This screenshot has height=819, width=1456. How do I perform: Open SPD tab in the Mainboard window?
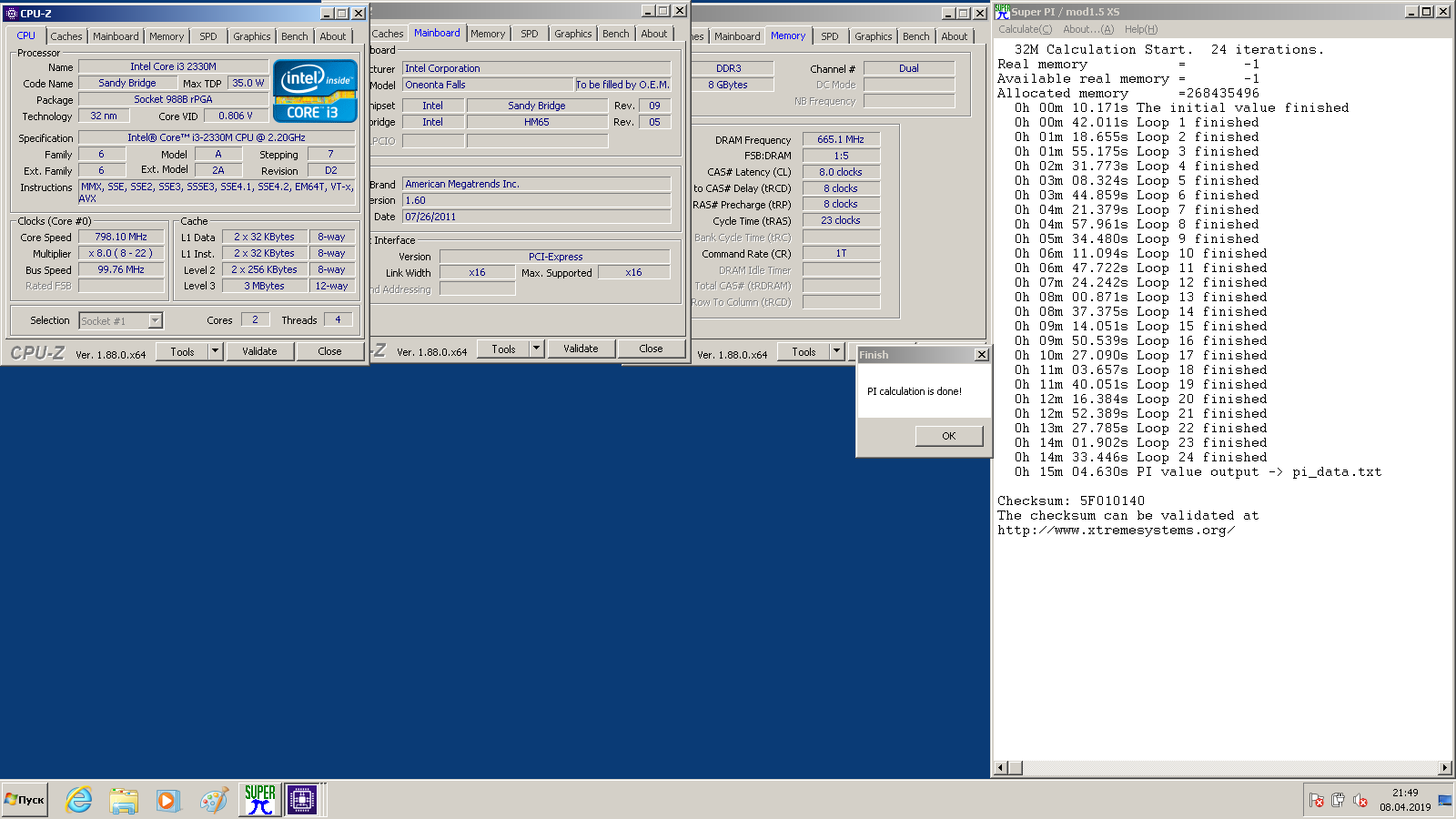tap(530, 34)
